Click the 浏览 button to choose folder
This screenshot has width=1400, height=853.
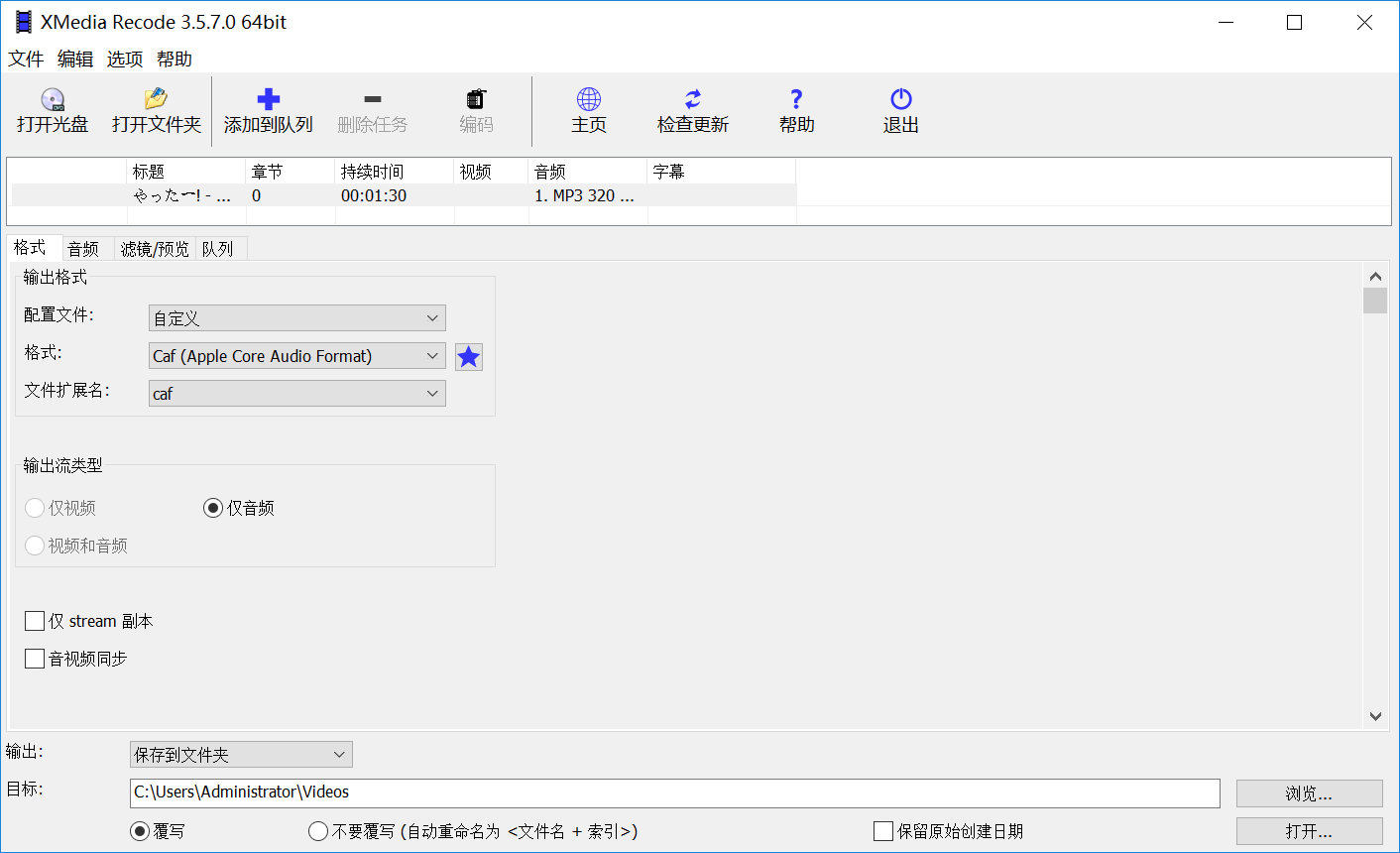(x=1308, y=792)
